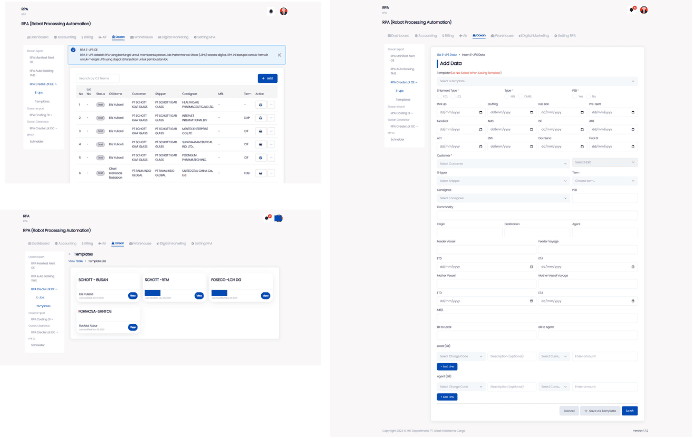Open more options menu for table row 4

pos(271,145)
